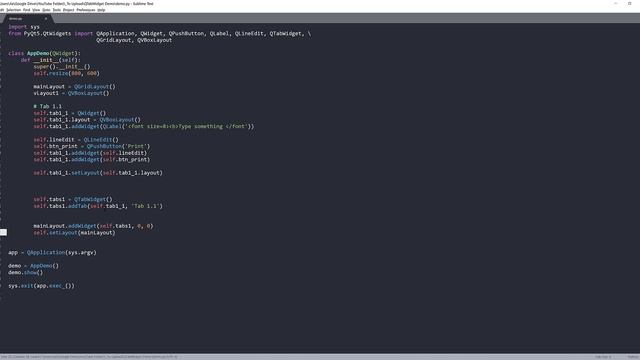Click the 'vLayout1 = QVBoxLayout()' line
Viewport: 640px width, 360px height.
click(71, 93)
